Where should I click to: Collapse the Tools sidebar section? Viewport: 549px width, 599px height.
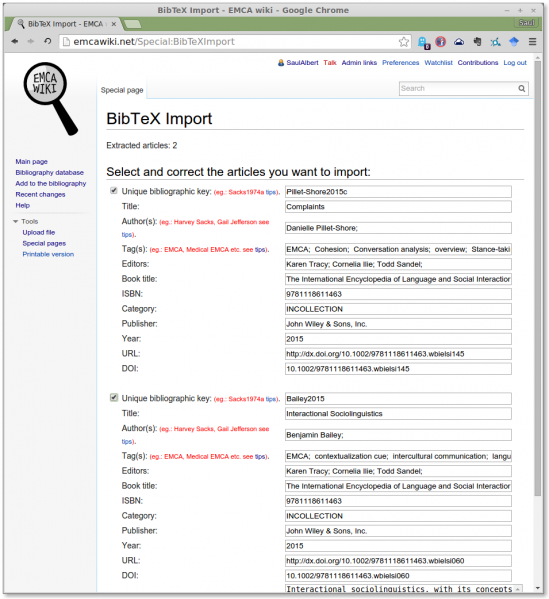click(16, 222)
